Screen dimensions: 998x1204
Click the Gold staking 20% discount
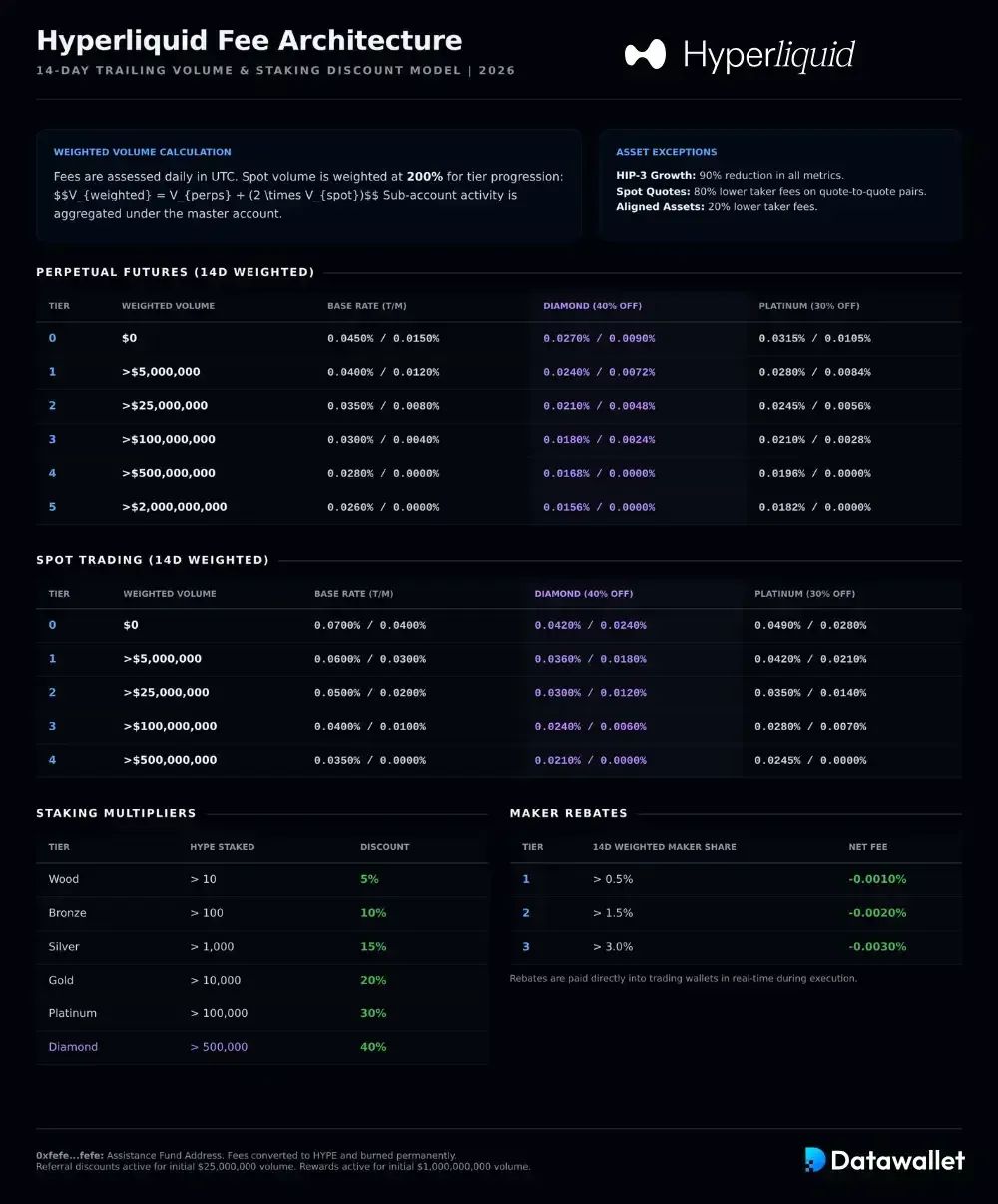[373, 981]
